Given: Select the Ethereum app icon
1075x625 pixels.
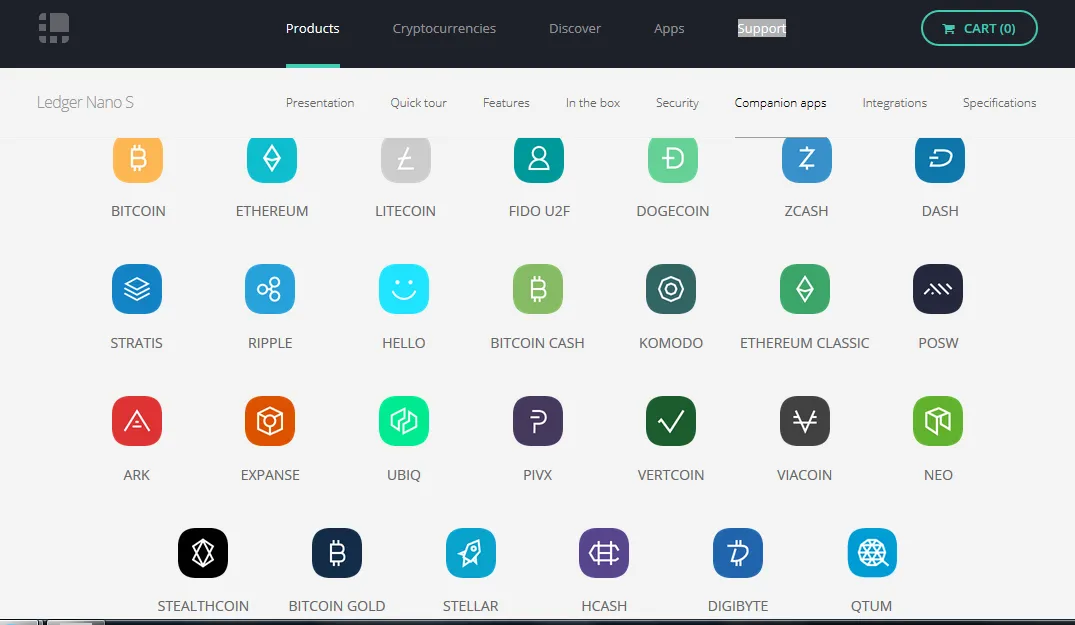Looking at the screenshot, I should point(272,160).
